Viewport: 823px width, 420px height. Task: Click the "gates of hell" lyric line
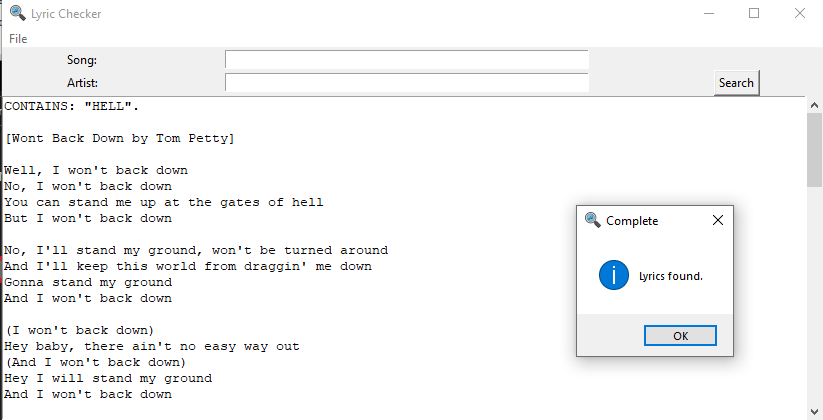(x=164, y=203)
